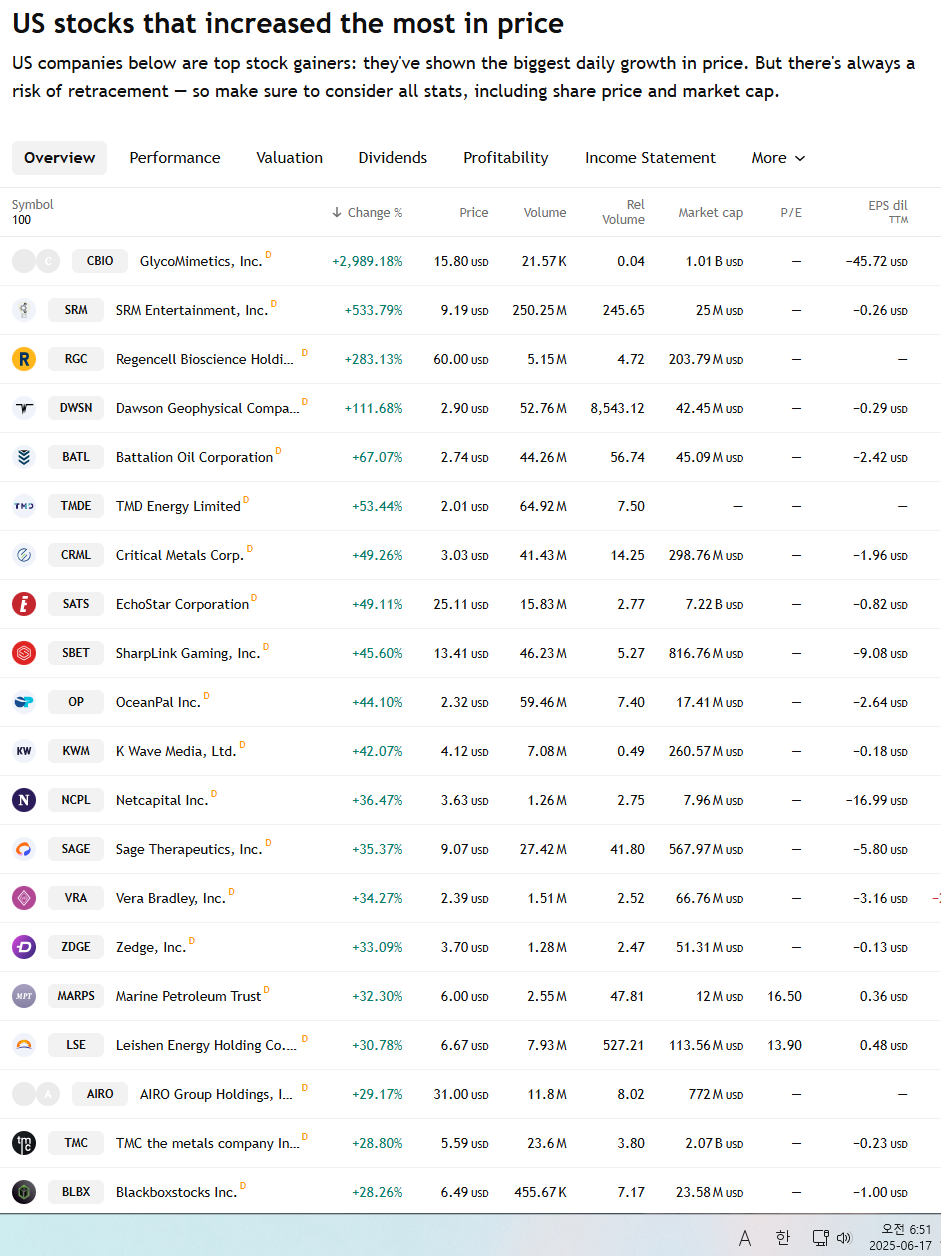Open the BLBX ticker badge
The height and width of the screenshot is (1256, 941).
coord(76,1192)
